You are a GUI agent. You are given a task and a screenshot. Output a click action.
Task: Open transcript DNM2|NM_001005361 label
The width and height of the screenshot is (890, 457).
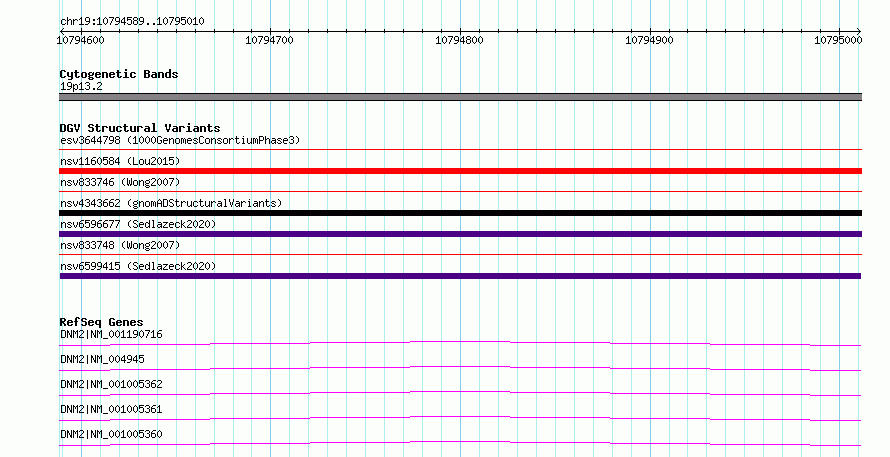[x=111, y=409]
